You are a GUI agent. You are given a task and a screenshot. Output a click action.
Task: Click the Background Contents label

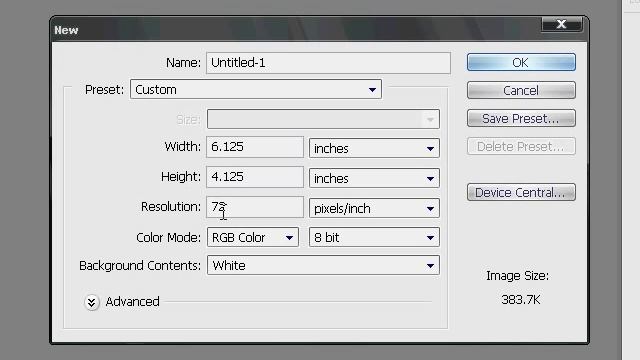coord(140,266)
